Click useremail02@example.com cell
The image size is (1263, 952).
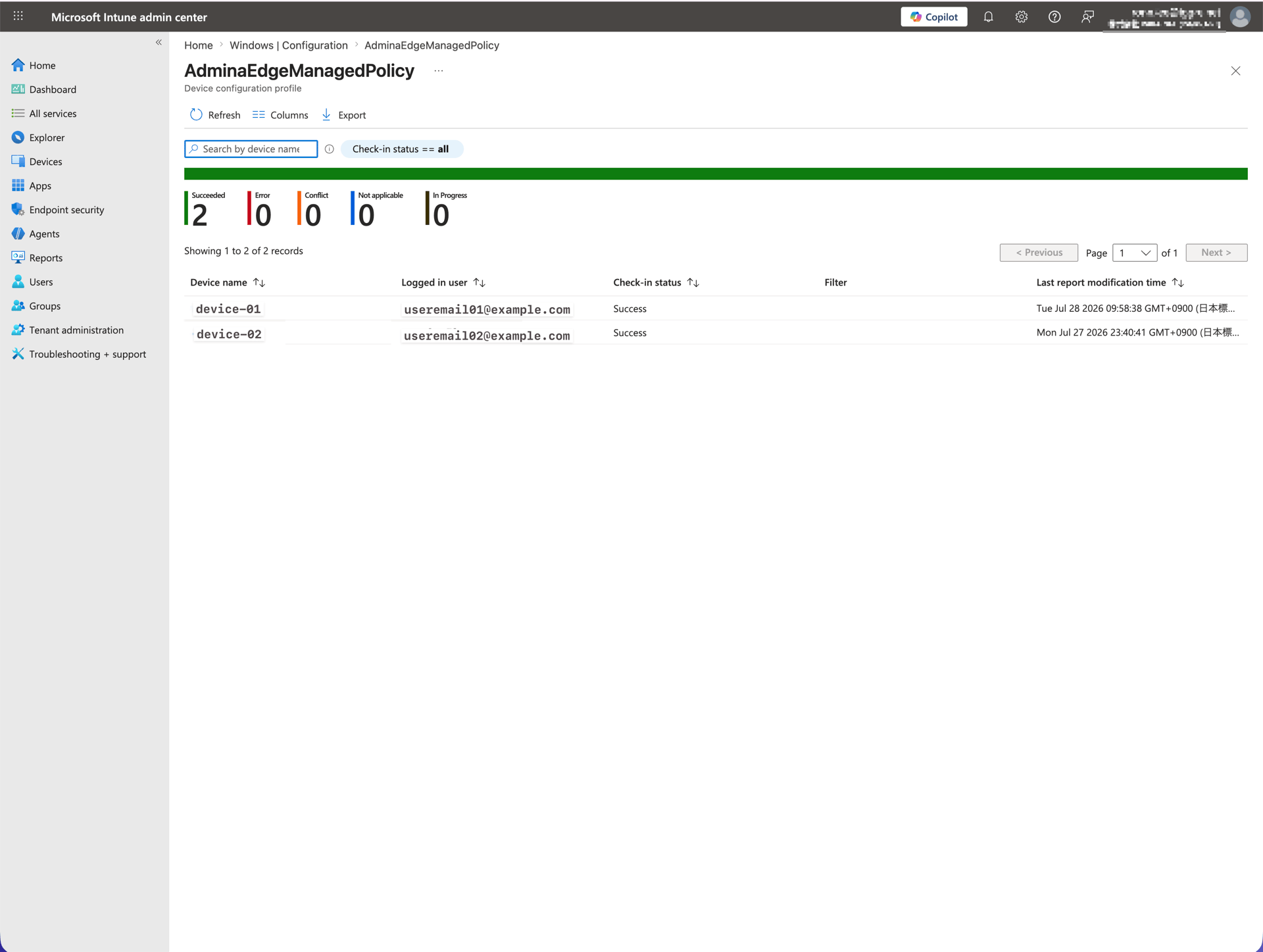(487, 336)
